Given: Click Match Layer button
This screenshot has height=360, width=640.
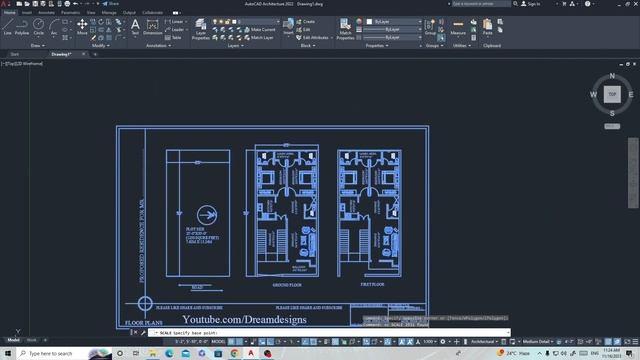Looking at the screenshot, I should pos(258,38).
